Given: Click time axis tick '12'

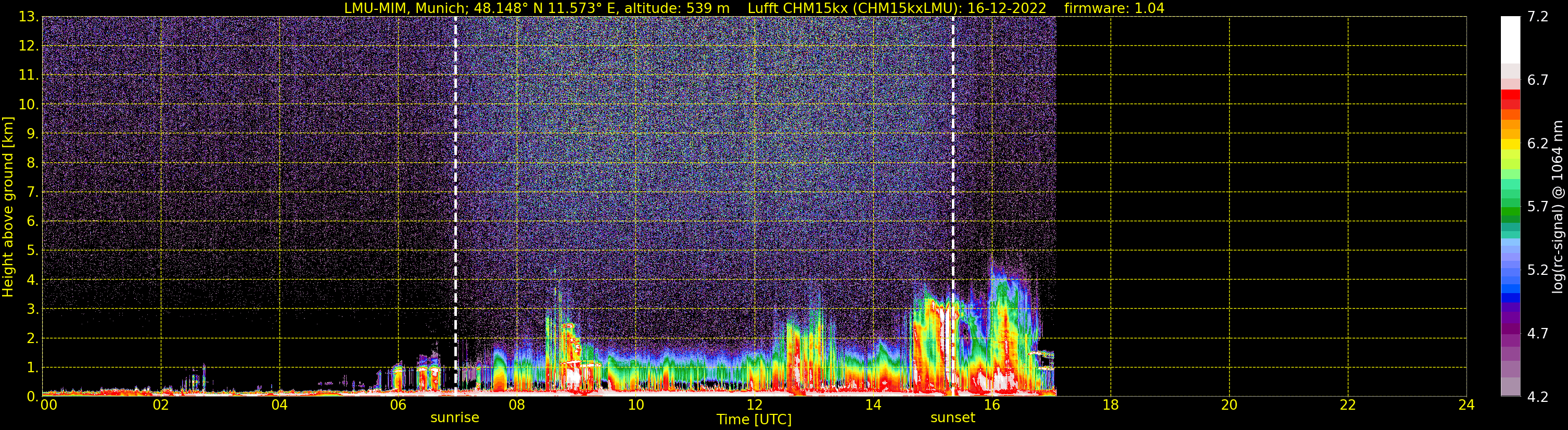Looking at the screenshot, I should point(754,405).
